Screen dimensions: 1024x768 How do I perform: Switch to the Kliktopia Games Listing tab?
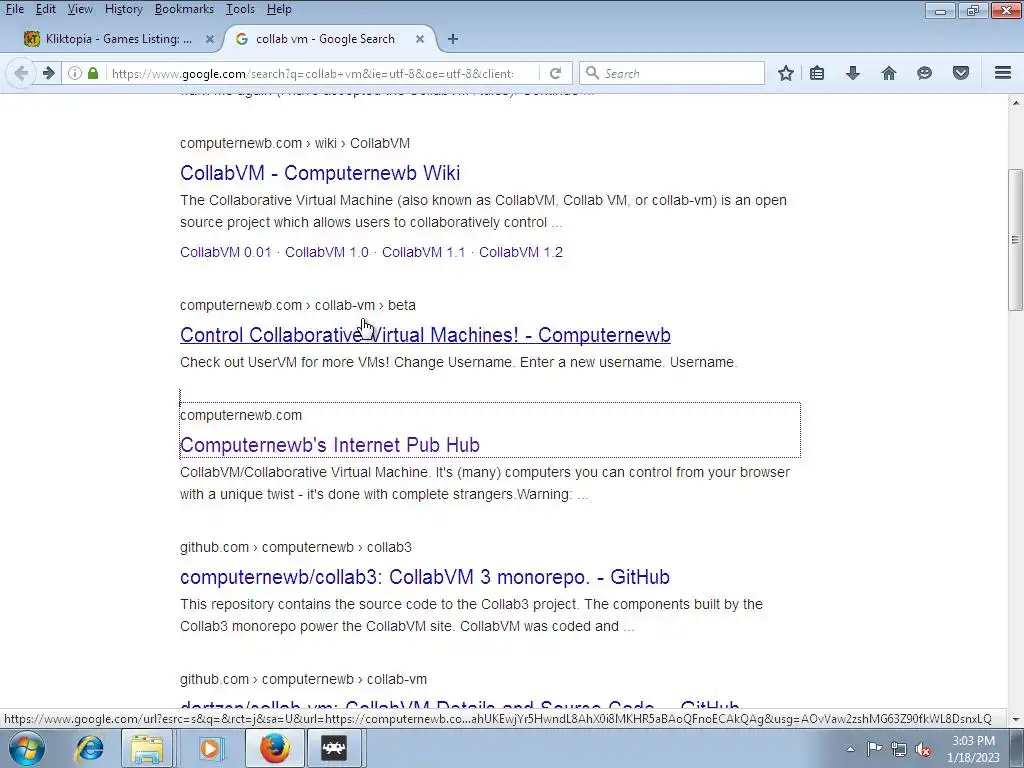pos(118,39)
